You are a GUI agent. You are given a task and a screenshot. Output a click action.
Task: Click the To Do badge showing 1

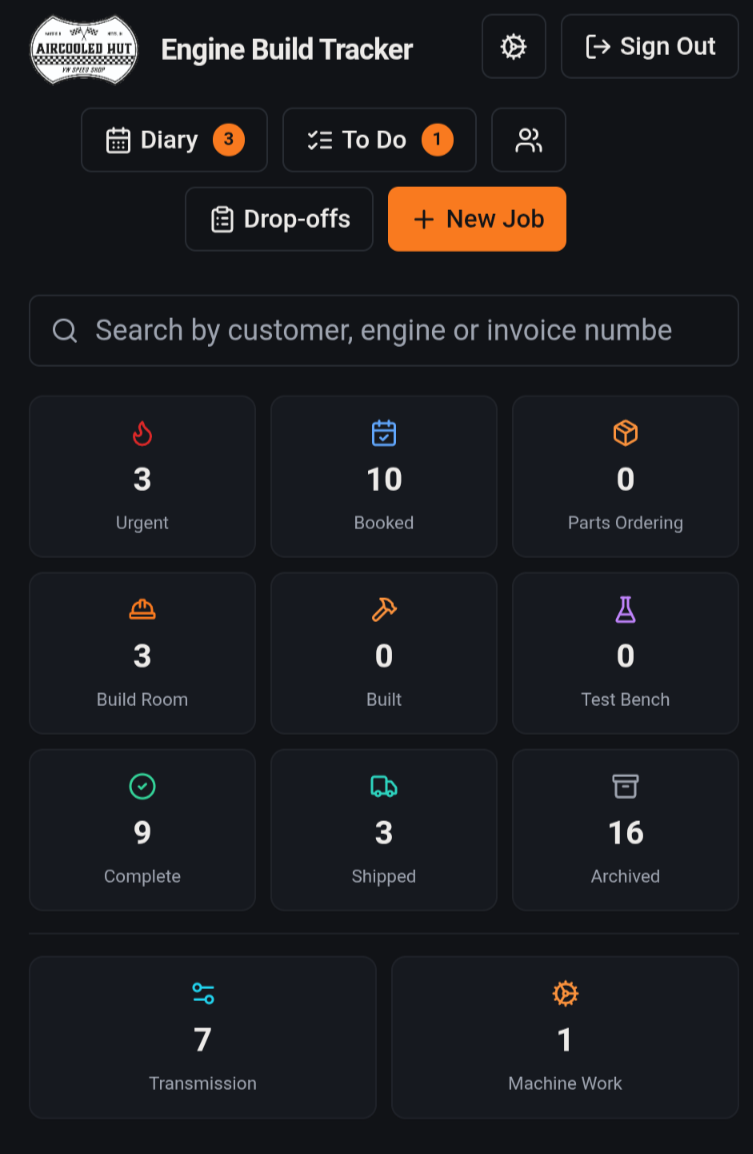pos(437,140)
